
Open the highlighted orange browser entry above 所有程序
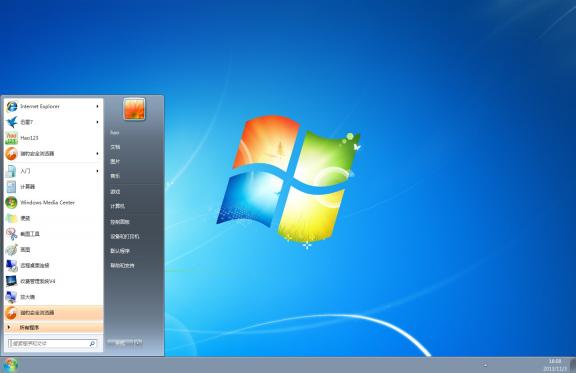pyautogui.click(x=53, y=313)
